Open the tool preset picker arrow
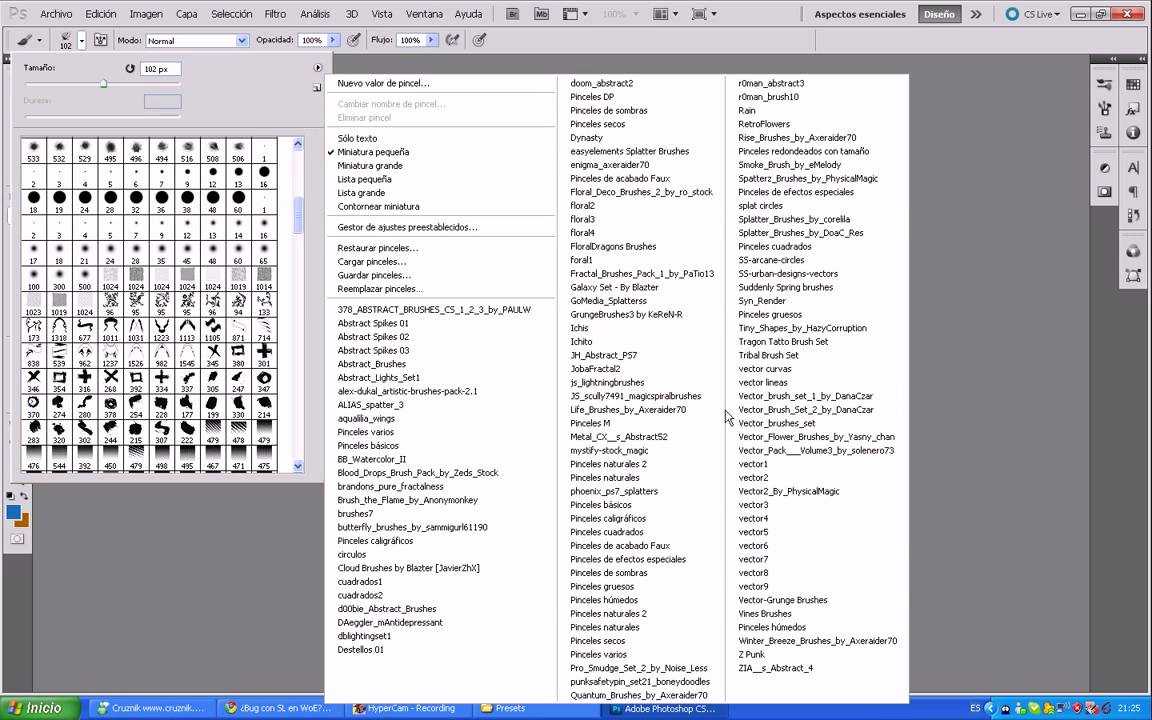The width and height of the screenshot is (1152, 720). tap(39, 40)
